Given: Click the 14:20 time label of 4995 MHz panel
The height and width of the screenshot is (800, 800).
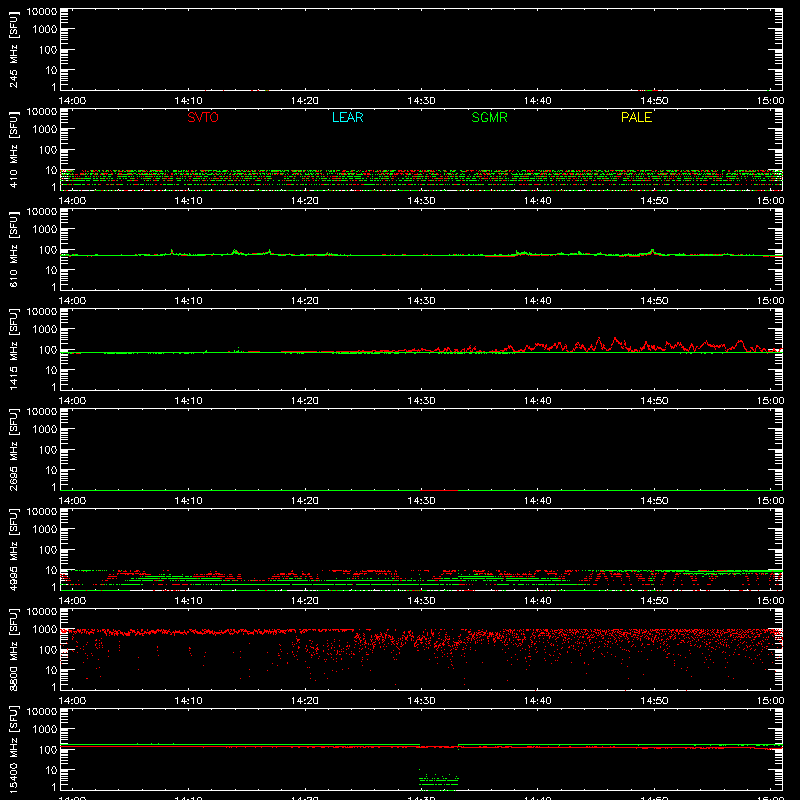Looking at the screenshot, I should (305, 601).
